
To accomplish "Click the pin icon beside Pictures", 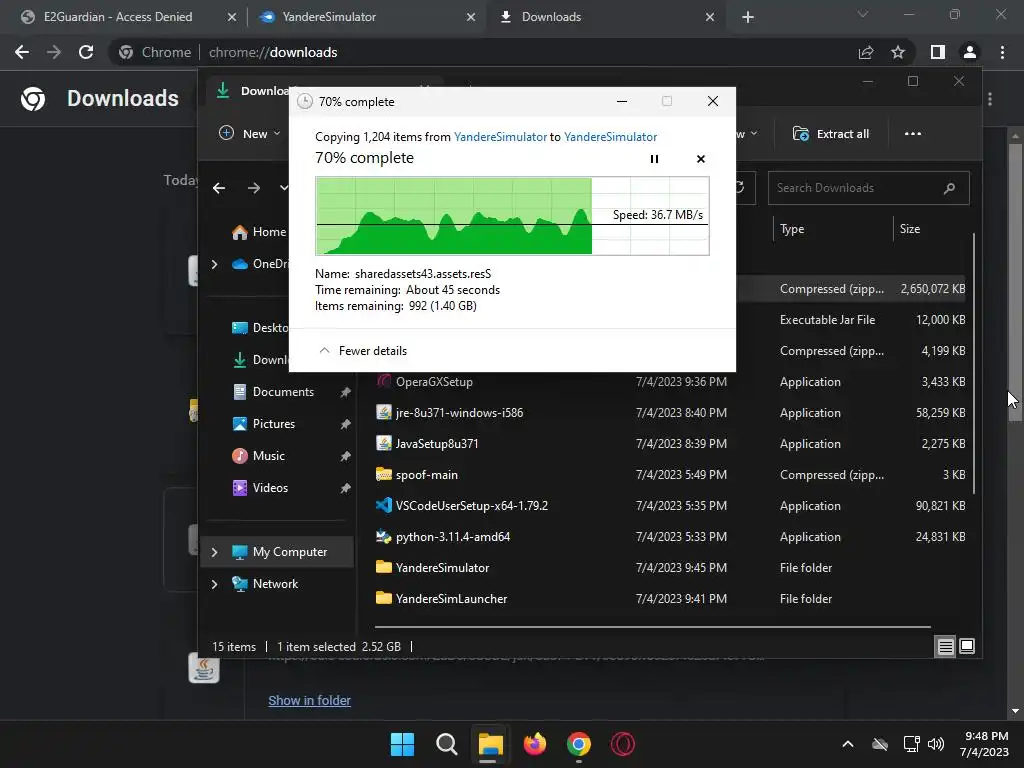I will click(345, 424).
